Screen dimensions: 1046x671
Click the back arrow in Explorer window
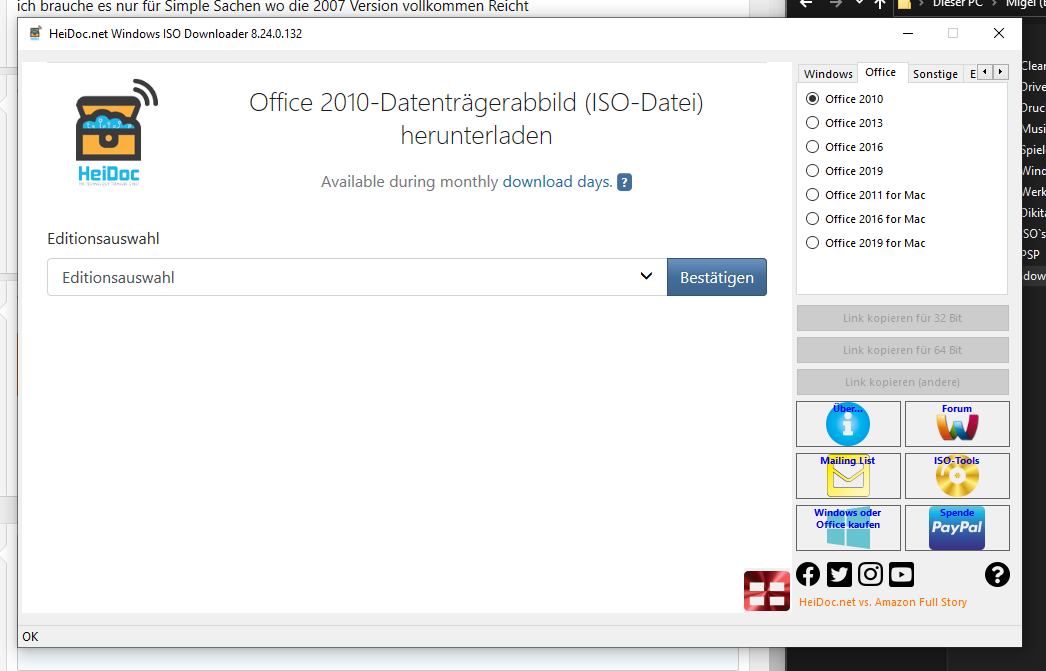(x=806, y=4)
